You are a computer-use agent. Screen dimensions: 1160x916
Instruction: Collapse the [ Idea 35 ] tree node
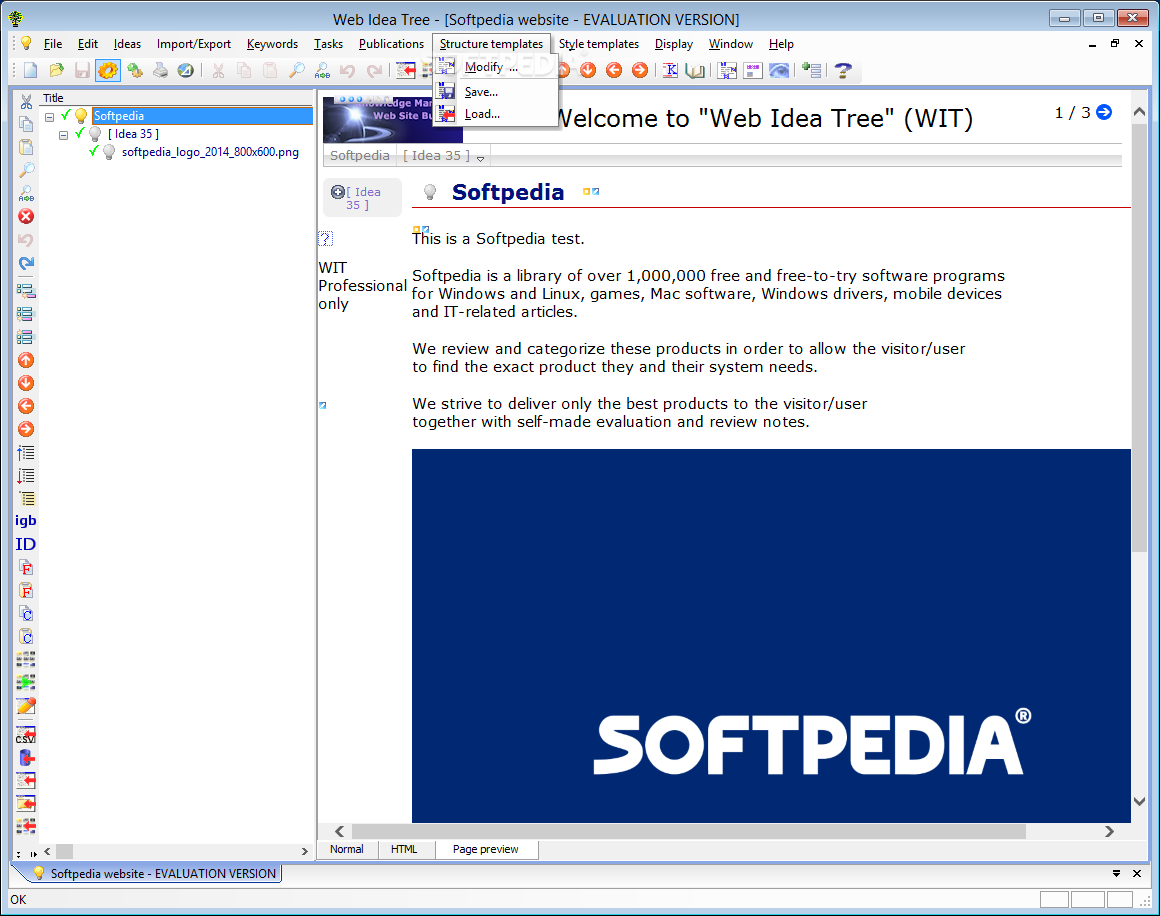[63, 135]
